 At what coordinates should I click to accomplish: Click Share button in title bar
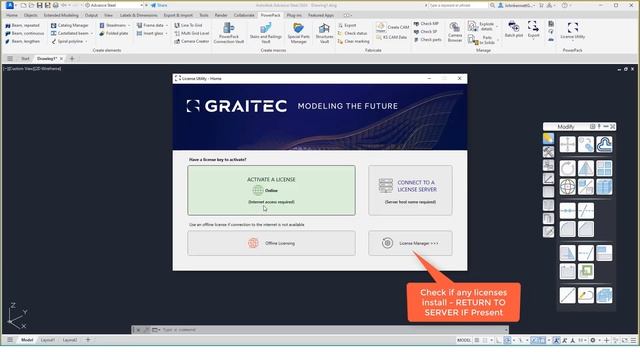pyautogui.click(x=159, y=5)
